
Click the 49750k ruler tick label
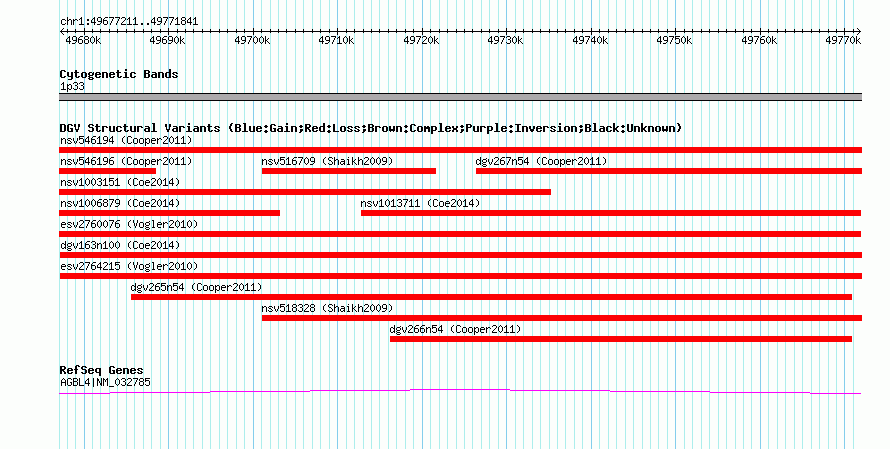click(674, 40)
